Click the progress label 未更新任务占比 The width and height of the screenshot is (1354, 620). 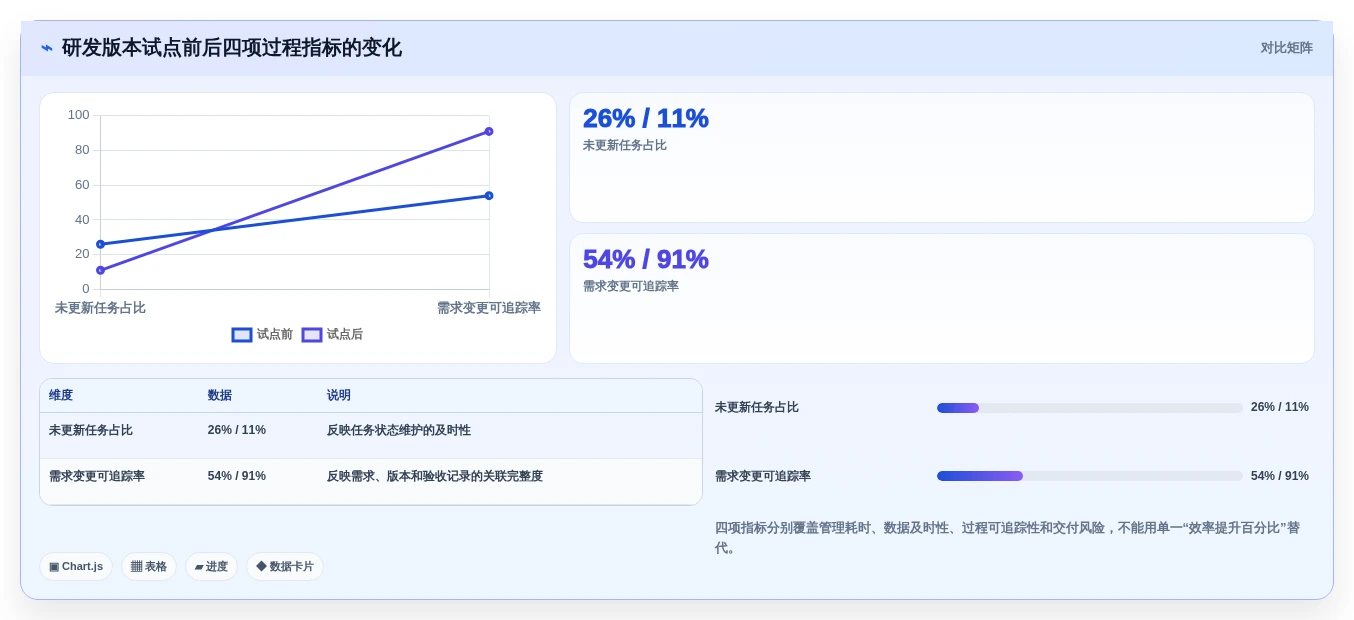click(757, 407)
